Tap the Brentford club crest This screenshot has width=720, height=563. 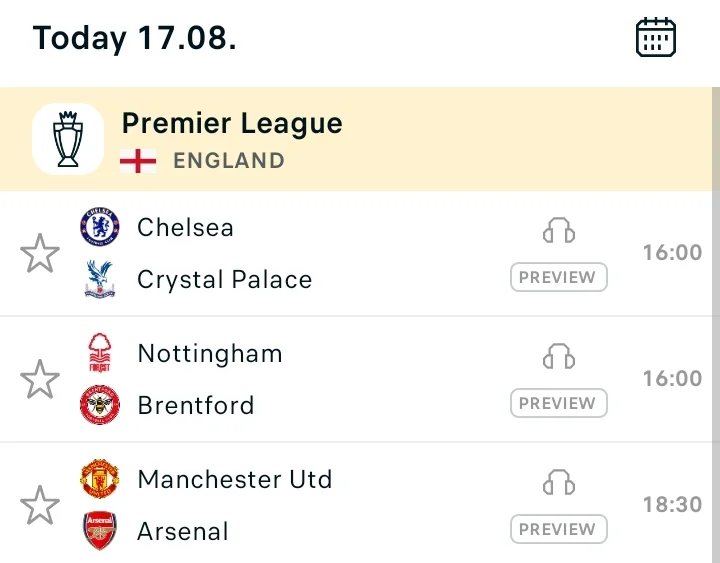pyautogui.click(x=100, y=405)
